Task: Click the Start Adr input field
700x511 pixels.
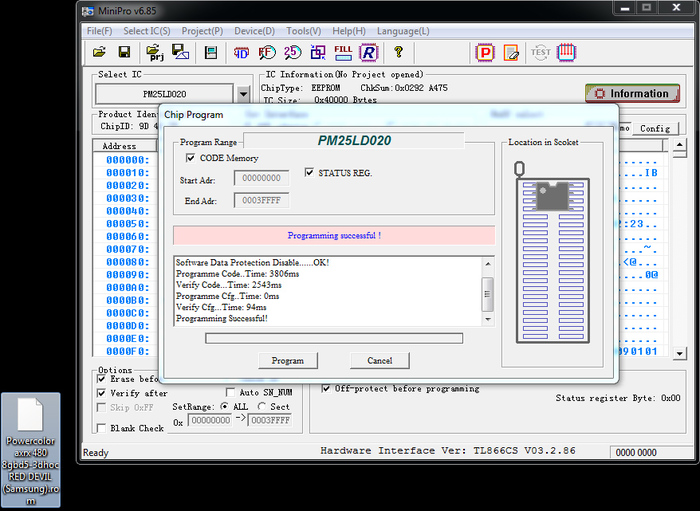Action: pyautogui.click(x=261, y=178)
